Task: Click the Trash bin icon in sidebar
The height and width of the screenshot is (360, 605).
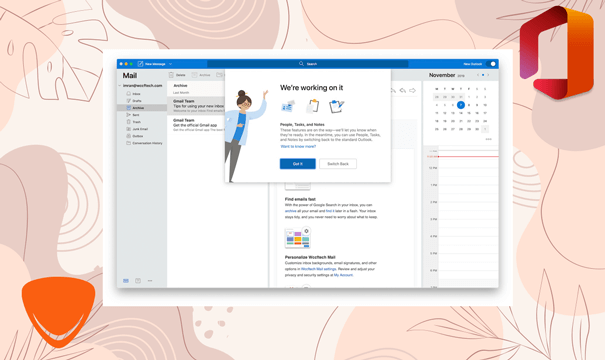Action: click(128, 122)
